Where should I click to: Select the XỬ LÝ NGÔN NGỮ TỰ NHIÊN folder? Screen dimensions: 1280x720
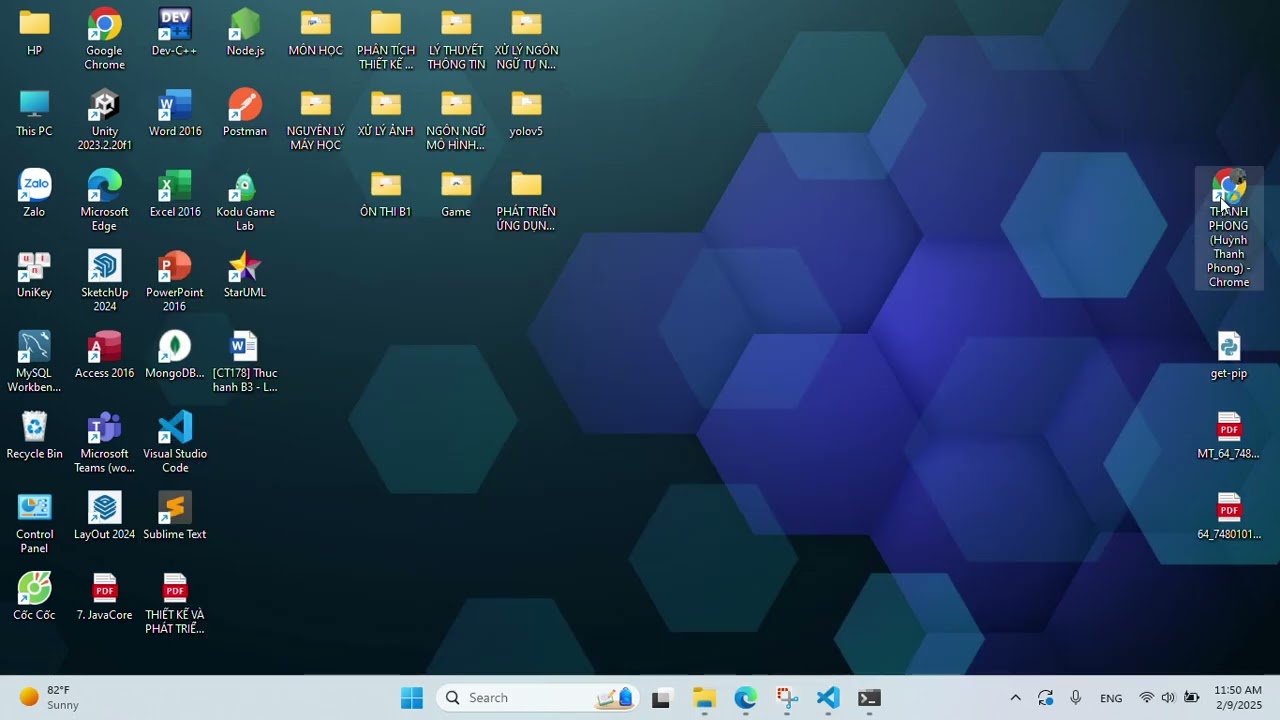click(526, 40)
